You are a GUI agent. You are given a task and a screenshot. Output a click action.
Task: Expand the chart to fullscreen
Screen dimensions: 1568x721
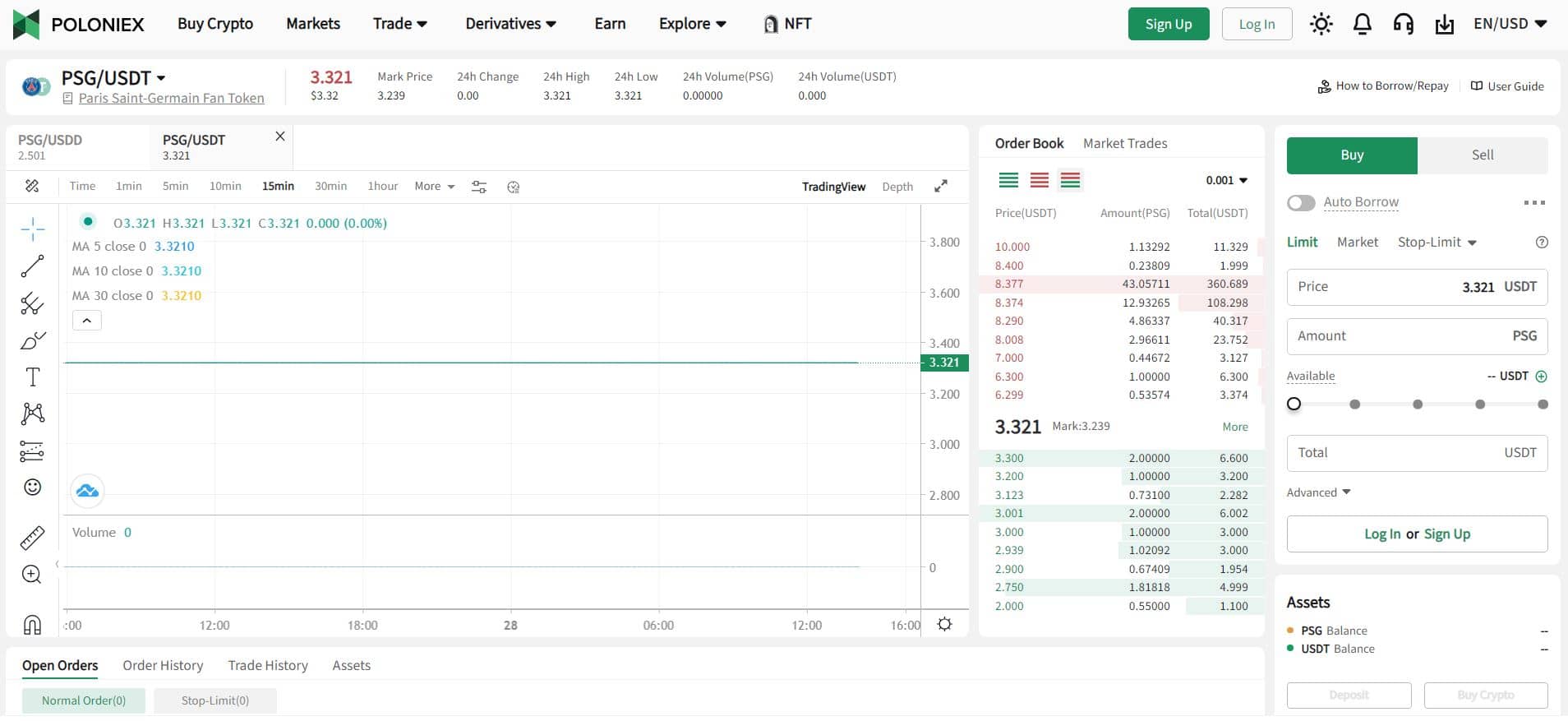941,186
